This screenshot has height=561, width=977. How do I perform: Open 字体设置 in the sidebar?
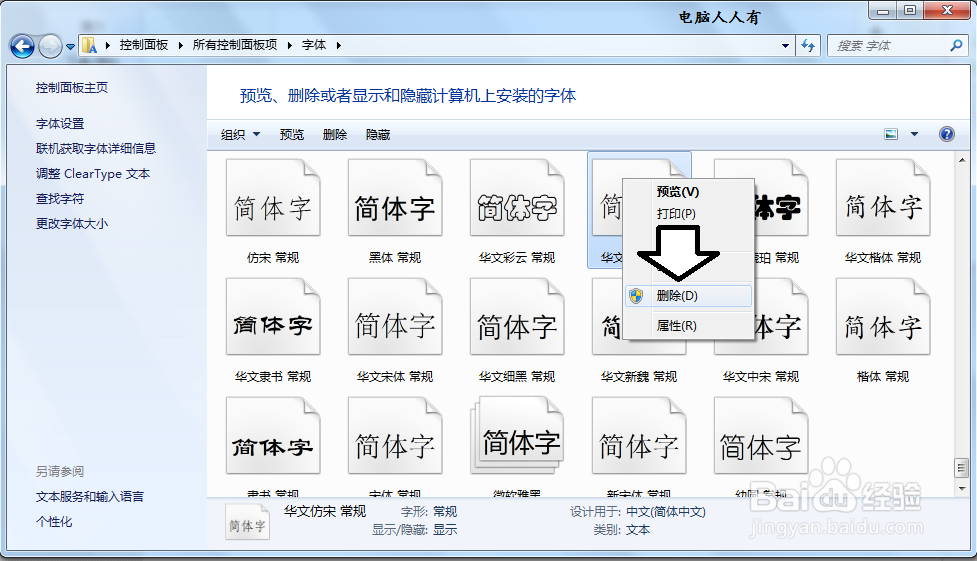[x=60, y=124]
